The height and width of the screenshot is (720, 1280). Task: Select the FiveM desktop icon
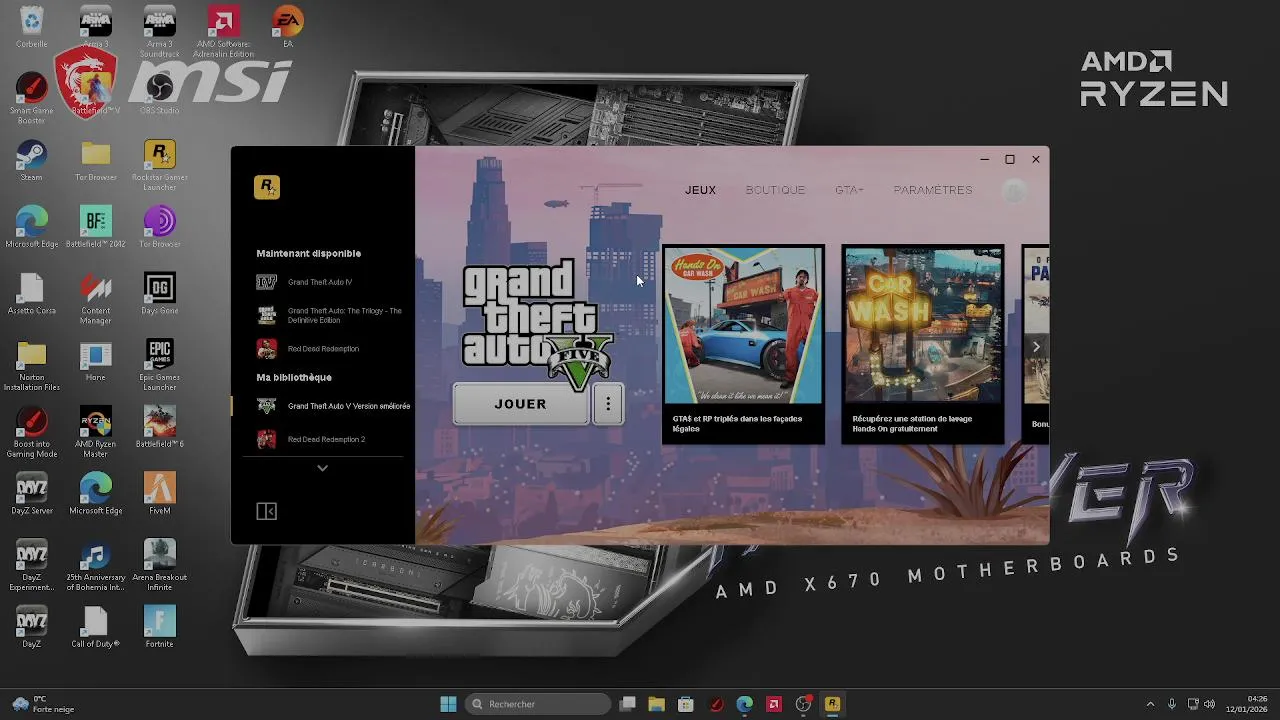point(160,494)
